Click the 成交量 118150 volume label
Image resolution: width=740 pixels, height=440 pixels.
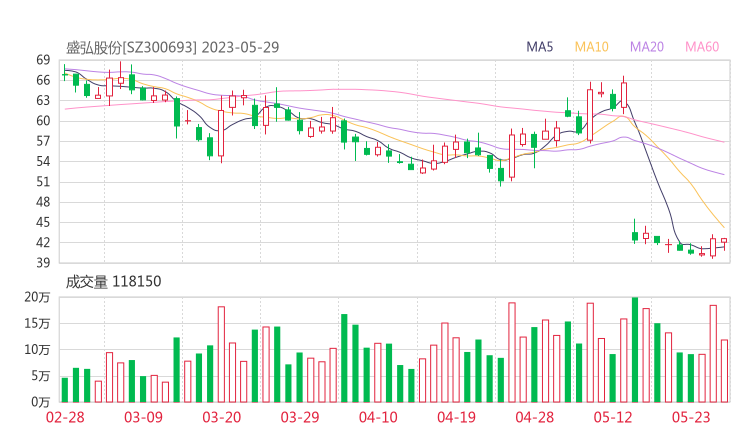(113, 282)
